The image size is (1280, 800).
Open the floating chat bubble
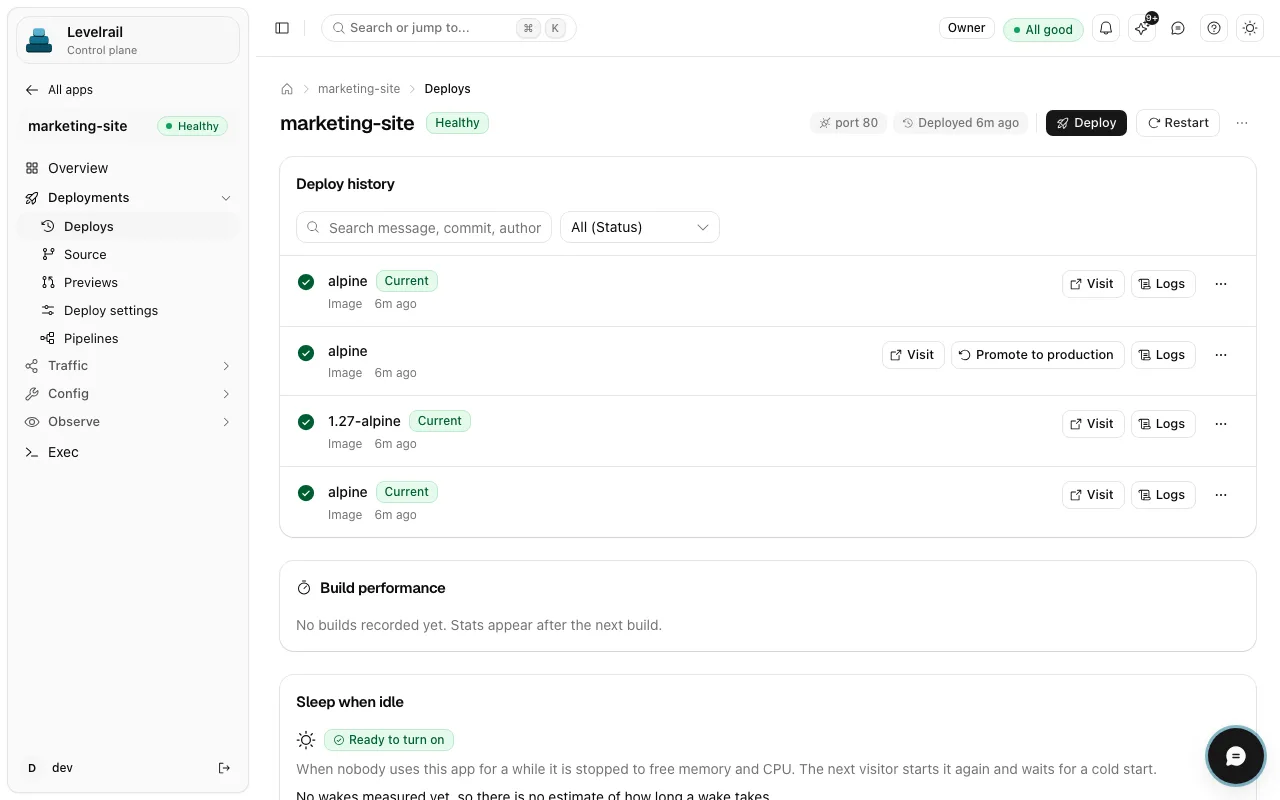tap(1236, 756)
